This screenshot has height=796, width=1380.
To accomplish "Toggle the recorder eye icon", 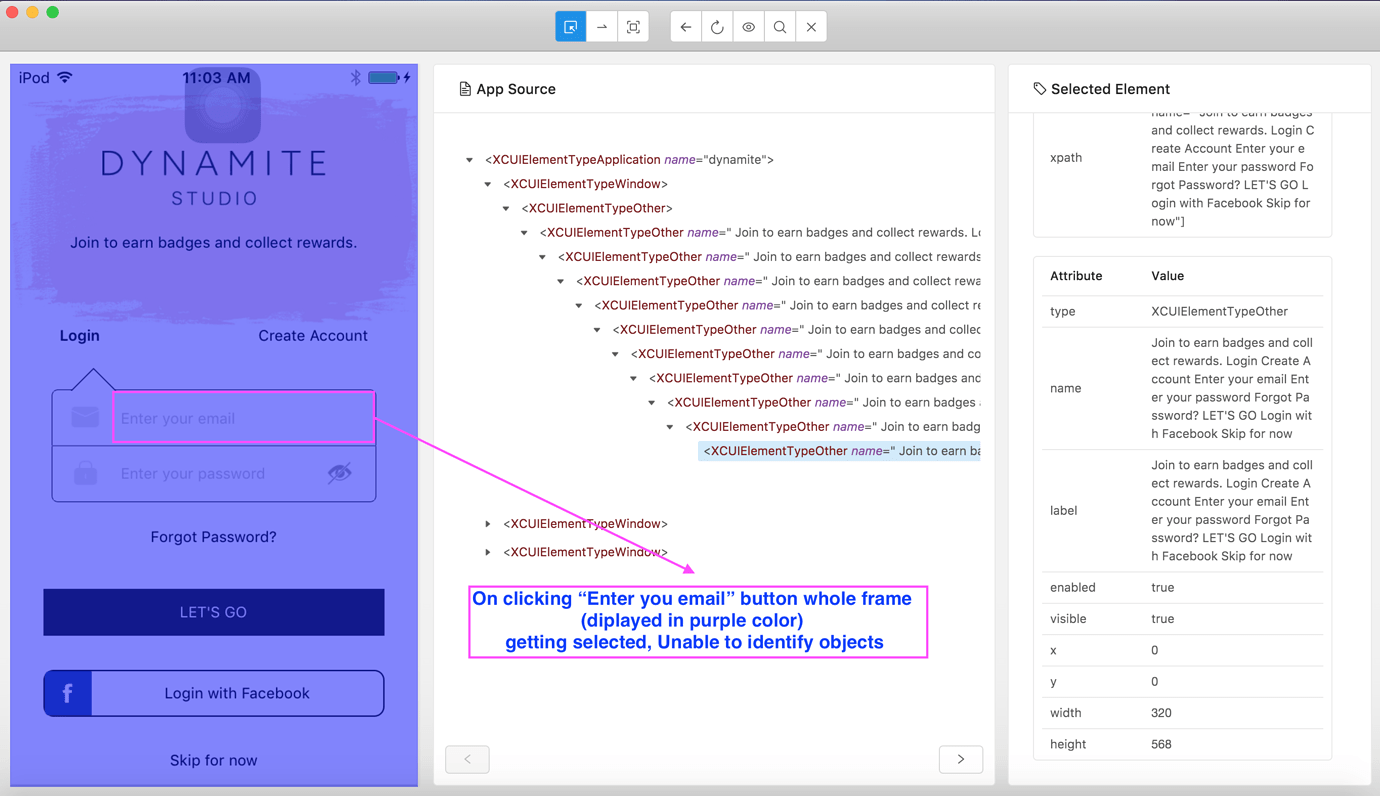I will coord(748,26).
